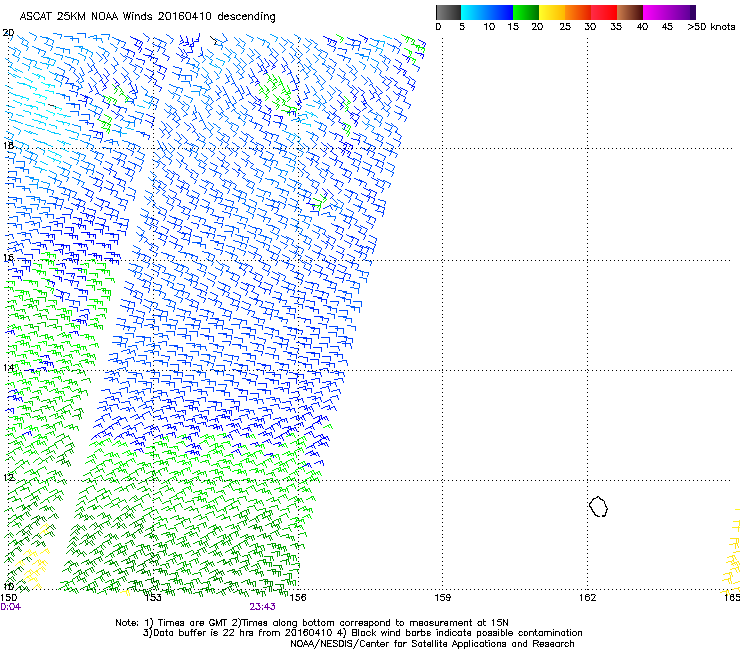The image size is (740, 650).
Task: Click the orange 25-30 knots color band
Action: [578, 12]
